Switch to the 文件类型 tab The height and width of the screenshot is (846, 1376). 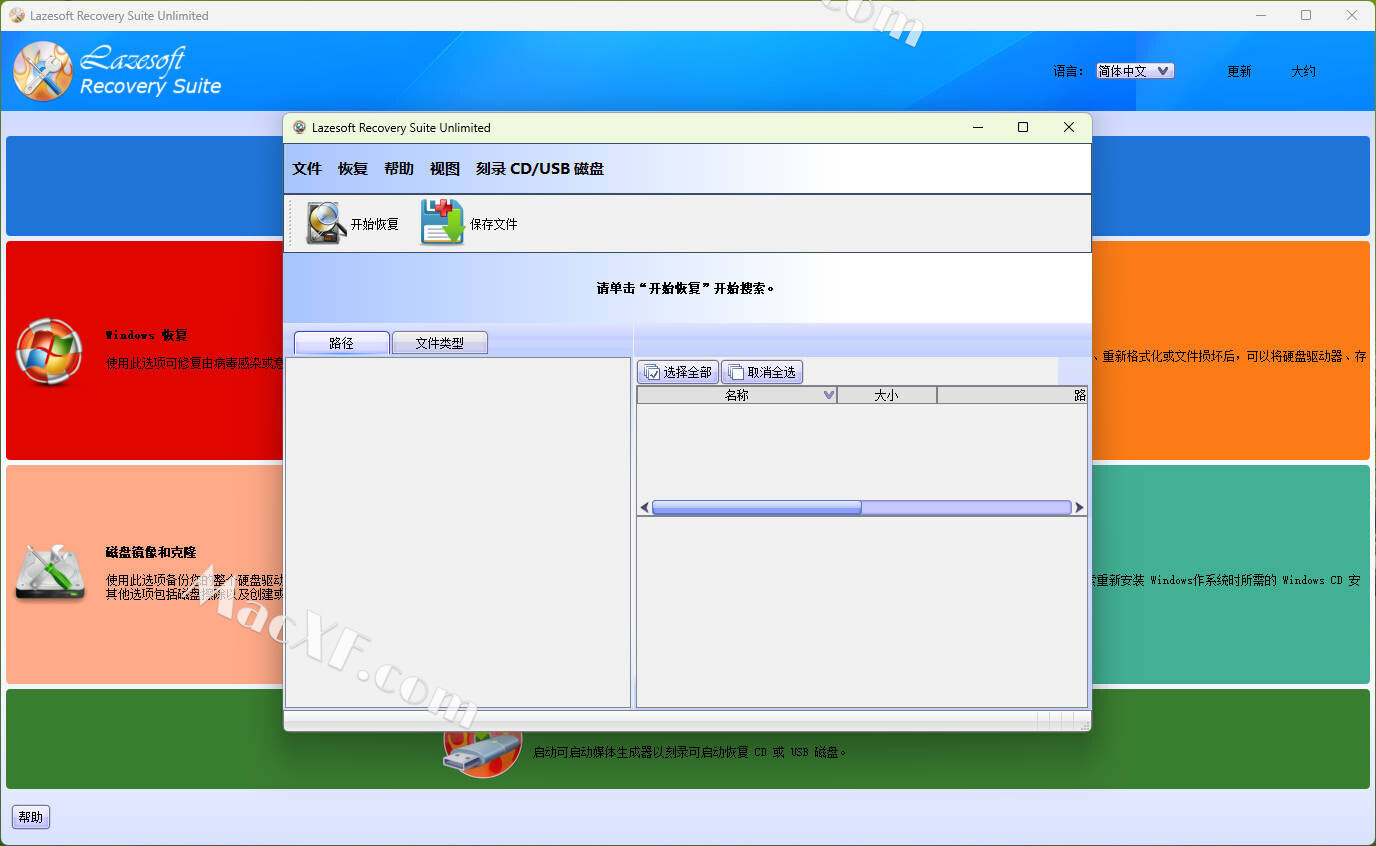click(440, 343)
